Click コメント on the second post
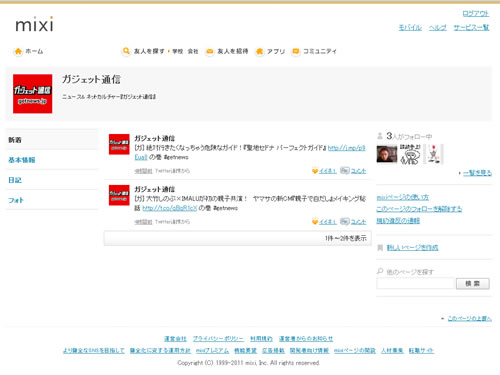Screen dimensions: 500x375 (x=358, y=222)
